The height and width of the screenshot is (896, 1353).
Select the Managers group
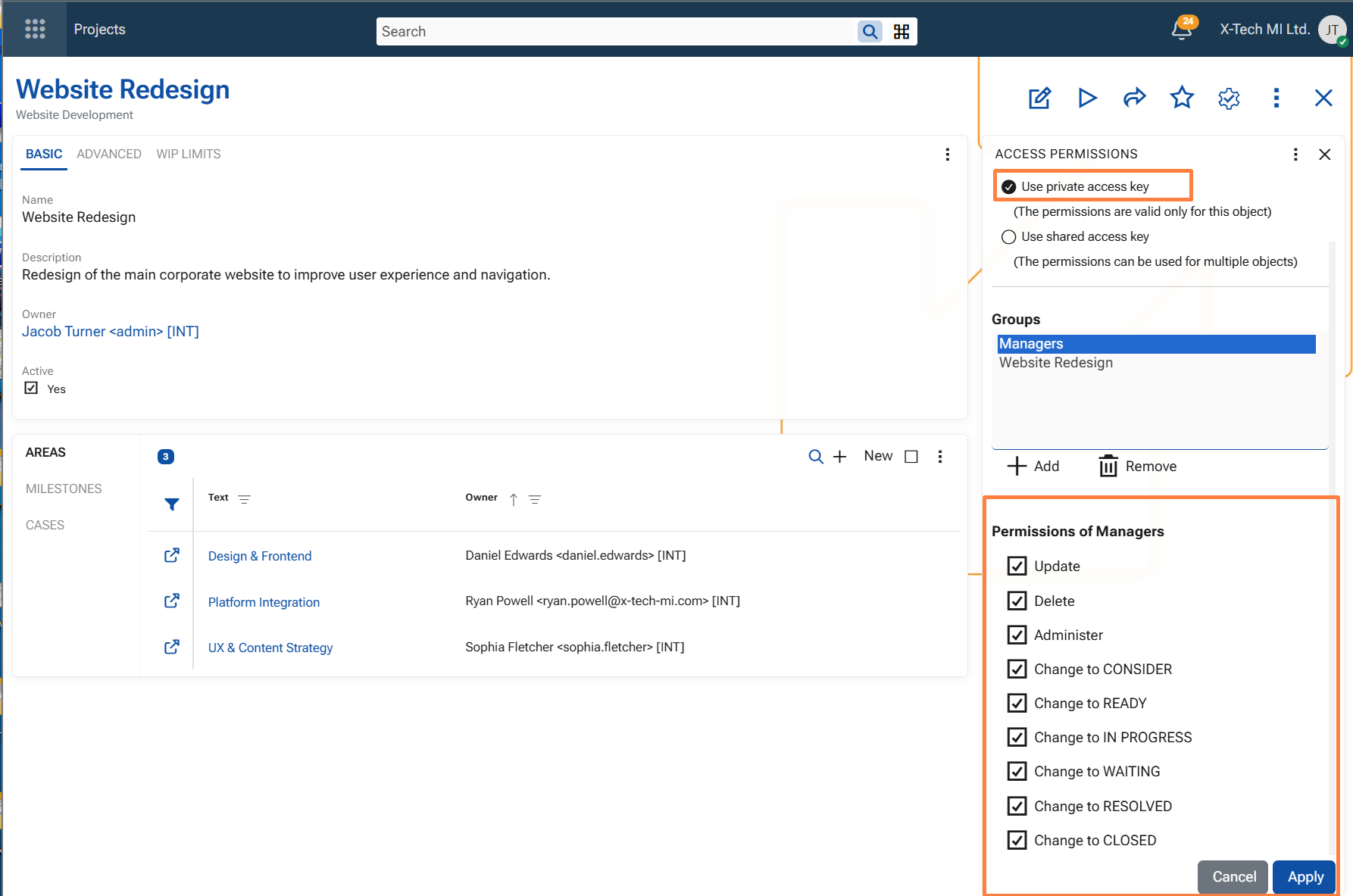[x=1156, y=344]
